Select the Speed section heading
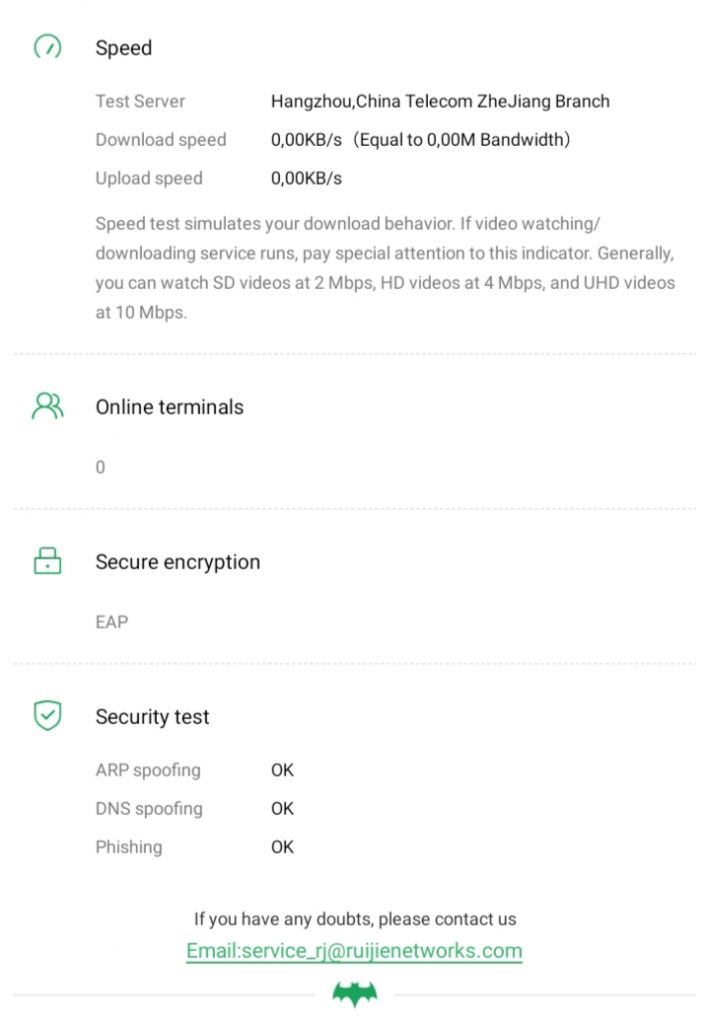Viewport: 709px width, 1024px height. click(x=124, y=48)
